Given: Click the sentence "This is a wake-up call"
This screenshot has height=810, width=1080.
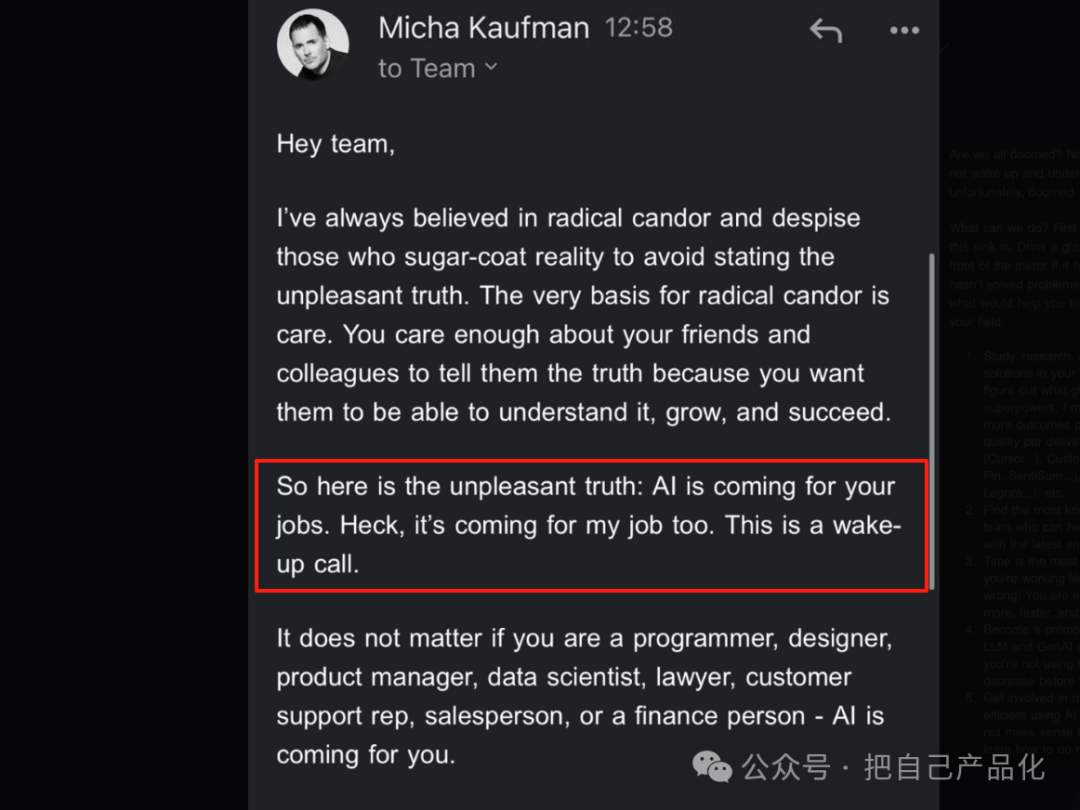Looking at the screenshot, I should [589, 544].
